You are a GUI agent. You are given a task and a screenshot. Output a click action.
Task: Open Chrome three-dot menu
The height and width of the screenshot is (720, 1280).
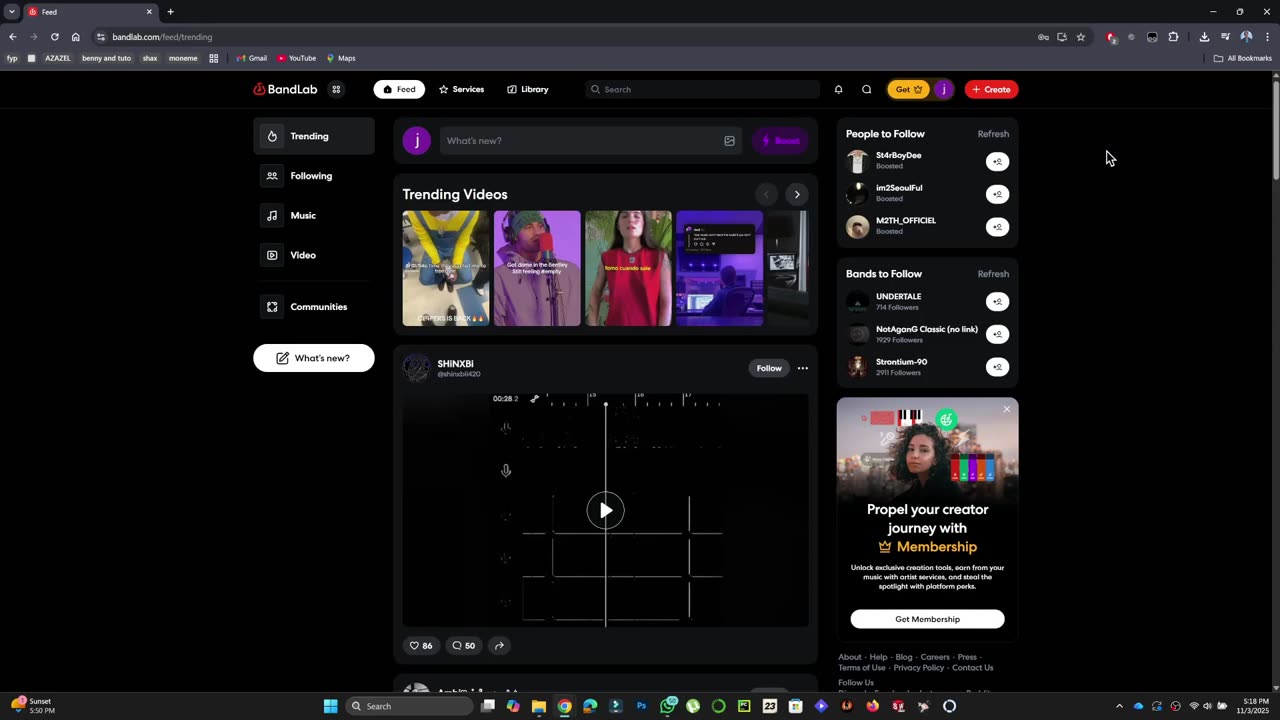point(1267,37)
